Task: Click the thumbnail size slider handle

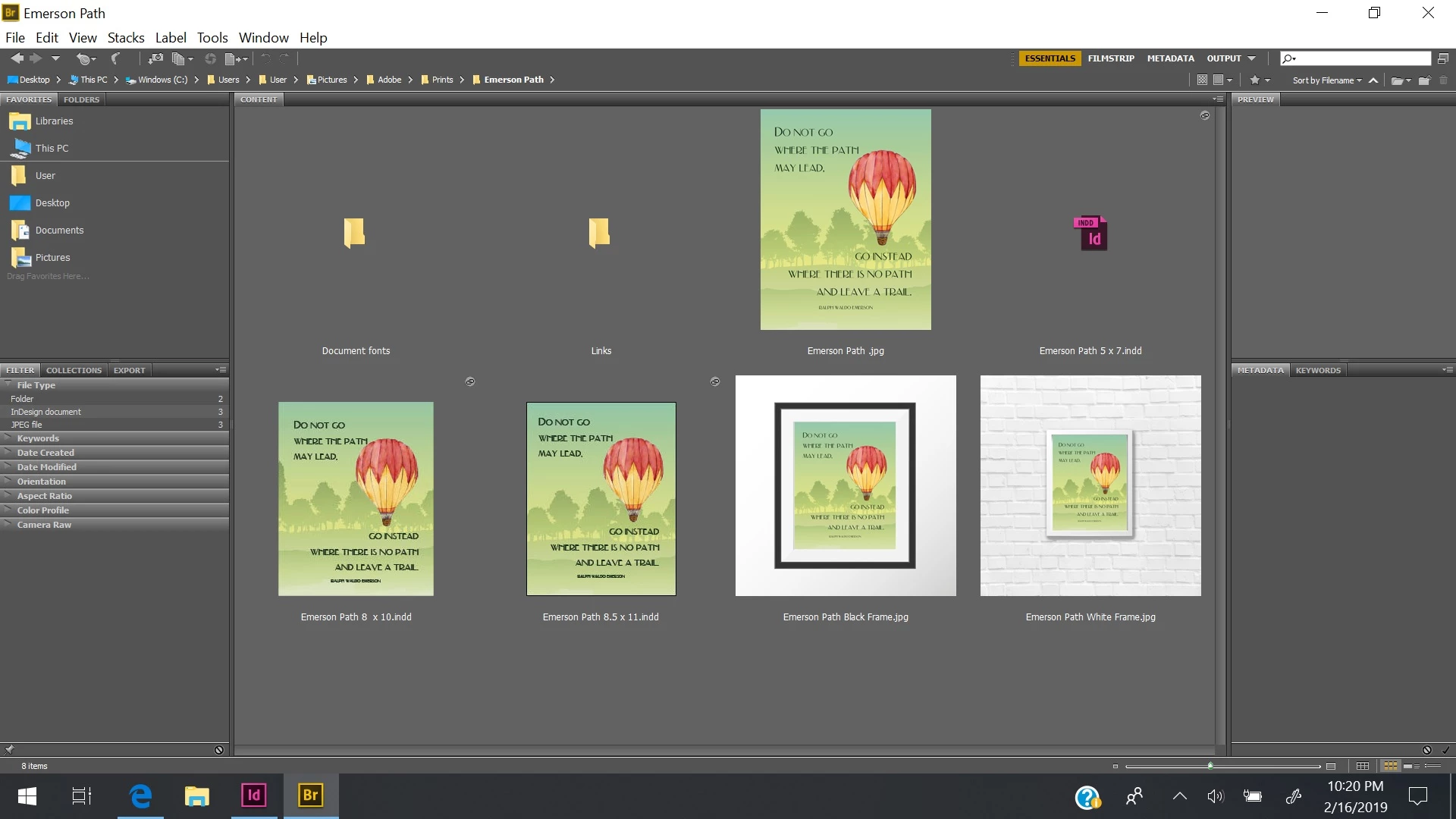Action: tap(1210, 766)
